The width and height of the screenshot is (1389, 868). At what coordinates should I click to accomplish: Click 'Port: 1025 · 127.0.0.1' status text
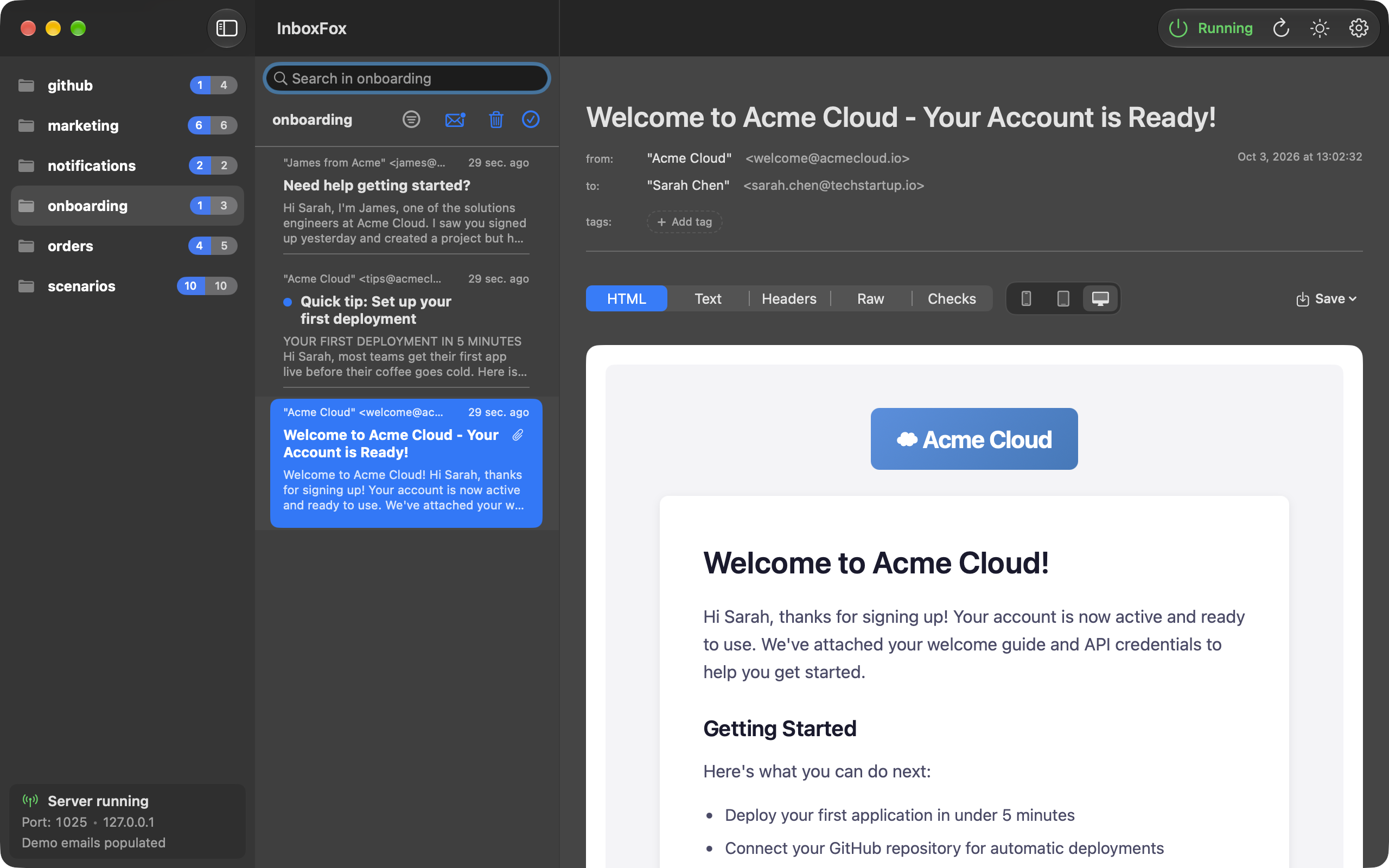tap(88, 822)
